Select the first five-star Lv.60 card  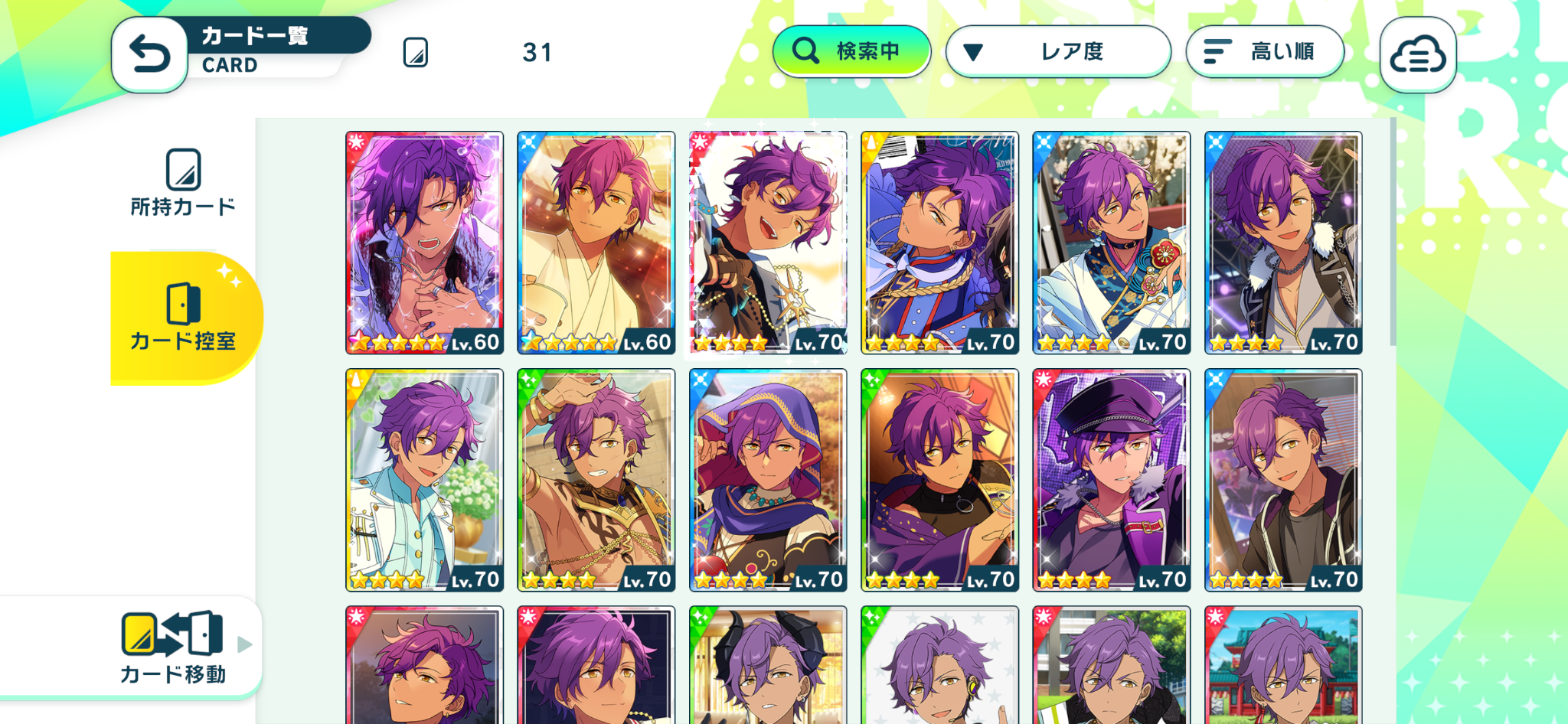[x=425, y=243]
